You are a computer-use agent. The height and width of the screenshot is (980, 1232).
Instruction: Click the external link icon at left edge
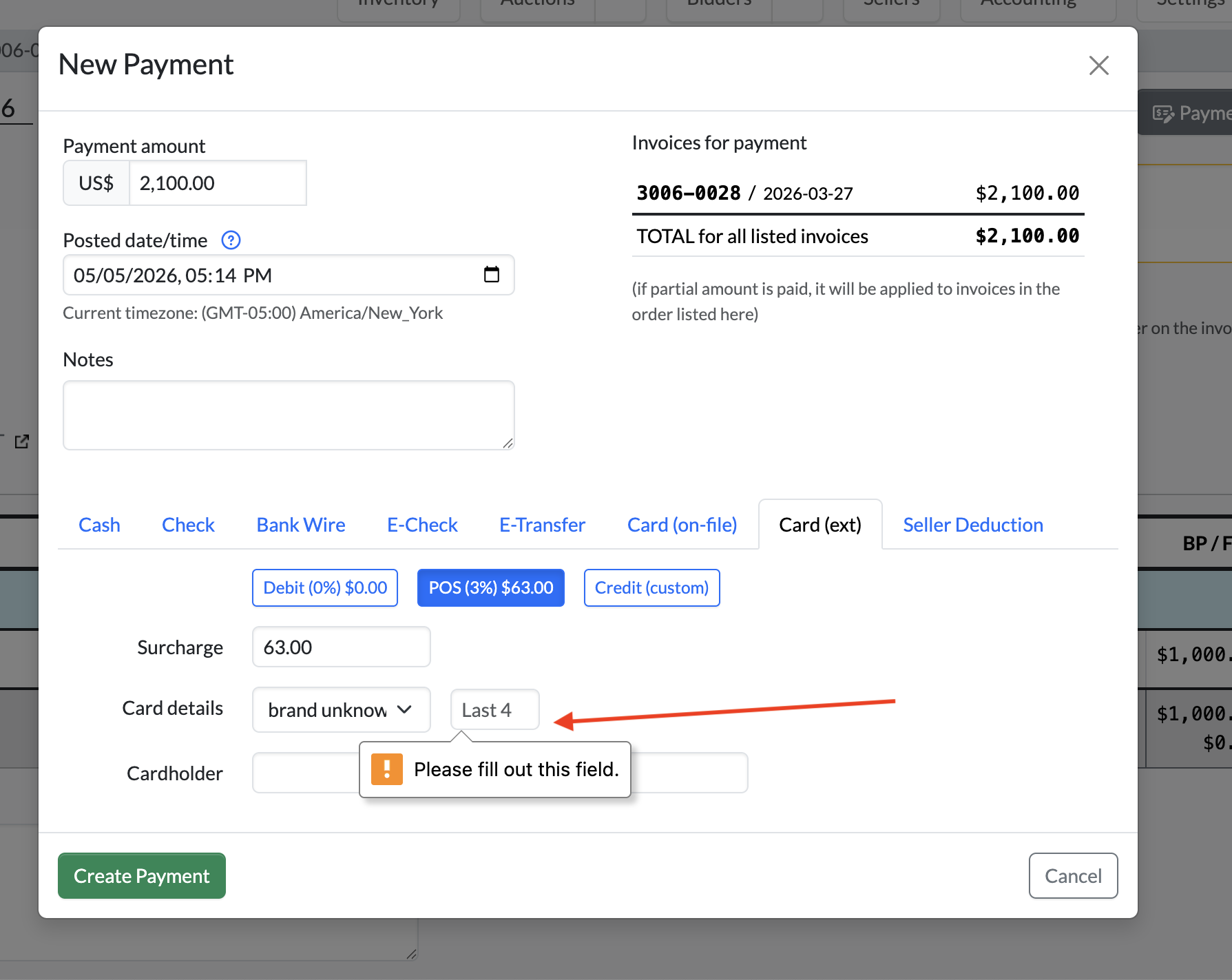[x=22, y=441]
